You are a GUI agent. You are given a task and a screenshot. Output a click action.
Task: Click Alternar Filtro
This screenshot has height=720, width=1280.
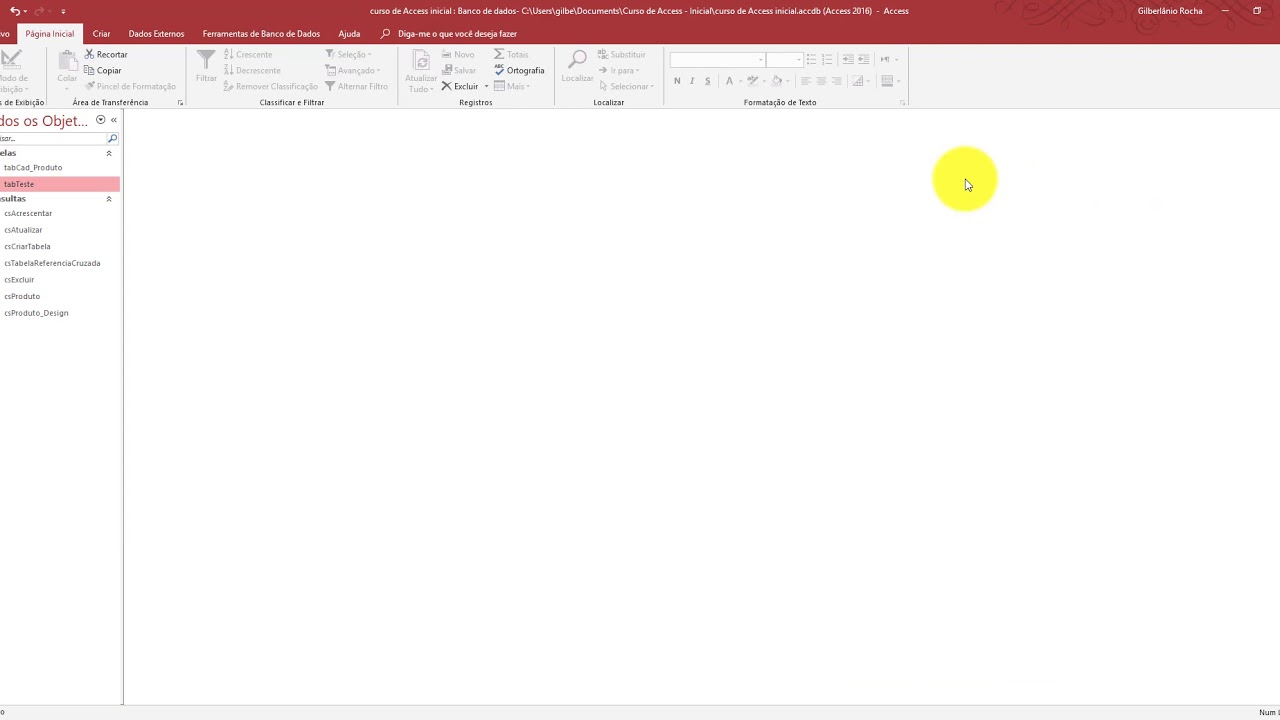click(x=357, y=86)
